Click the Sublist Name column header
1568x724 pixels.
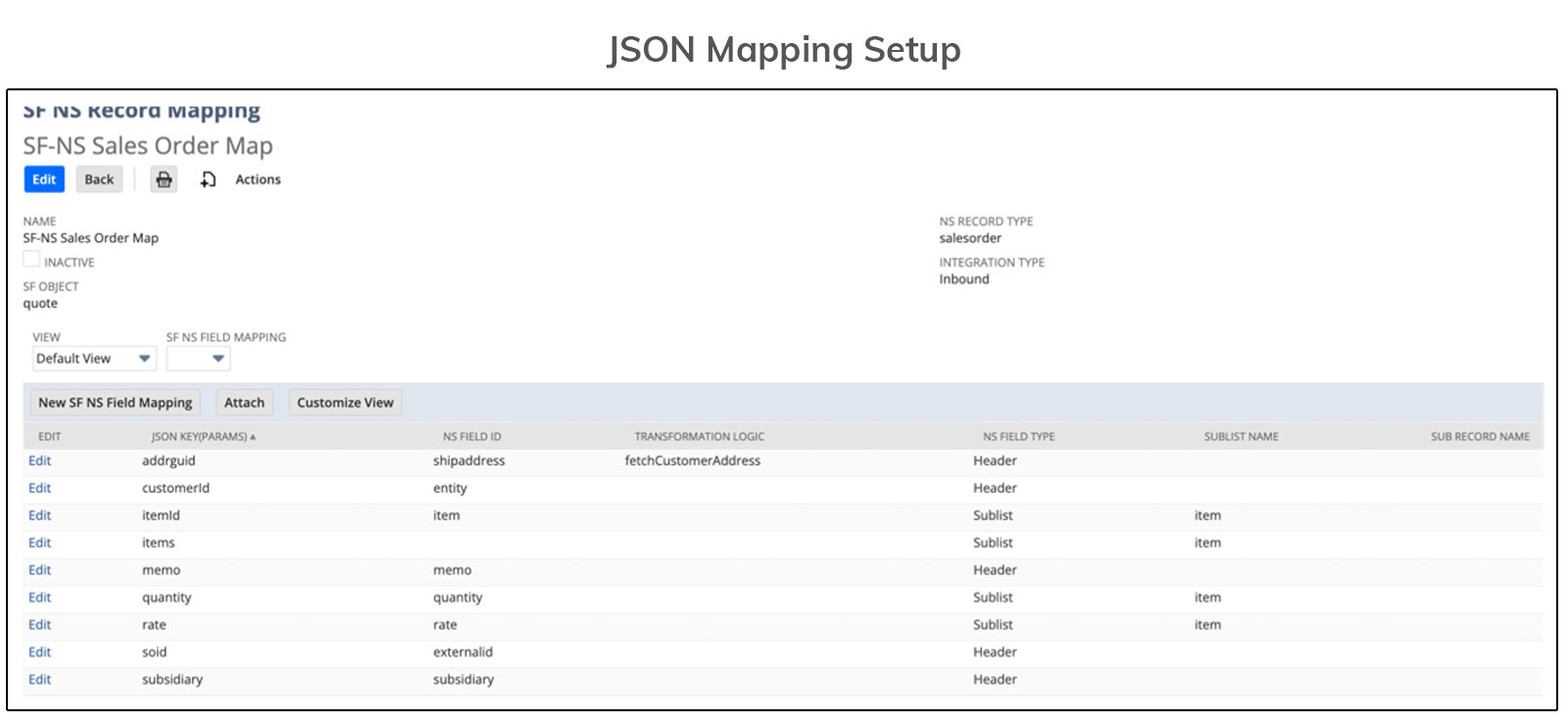[x=1241, y=437]
